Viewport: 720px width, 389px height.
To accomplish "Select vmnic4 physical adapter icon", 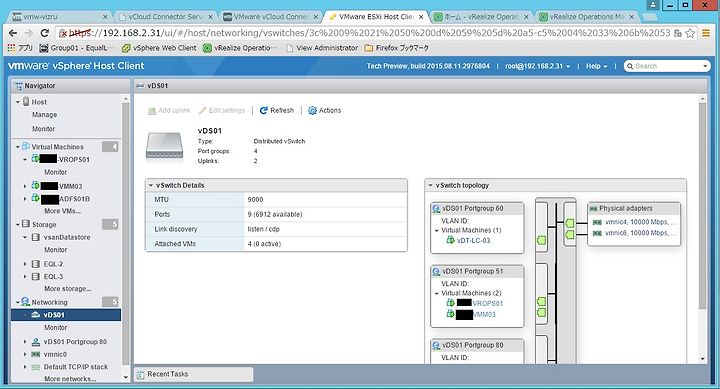I will pos(597,222).
